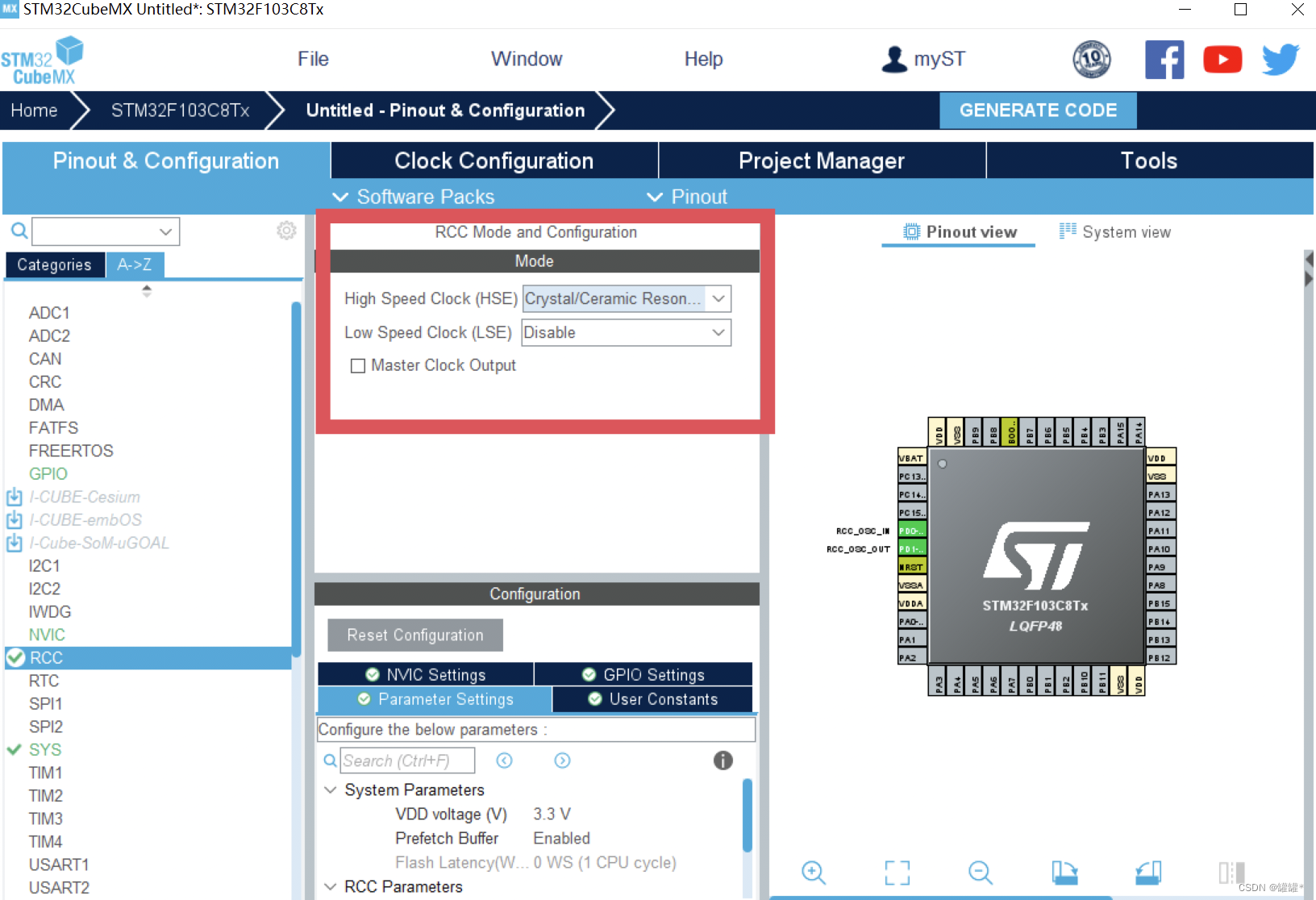Open the NVIC Settings tab
This screenshot has width=1316, height=900.
tap(426, 674)
